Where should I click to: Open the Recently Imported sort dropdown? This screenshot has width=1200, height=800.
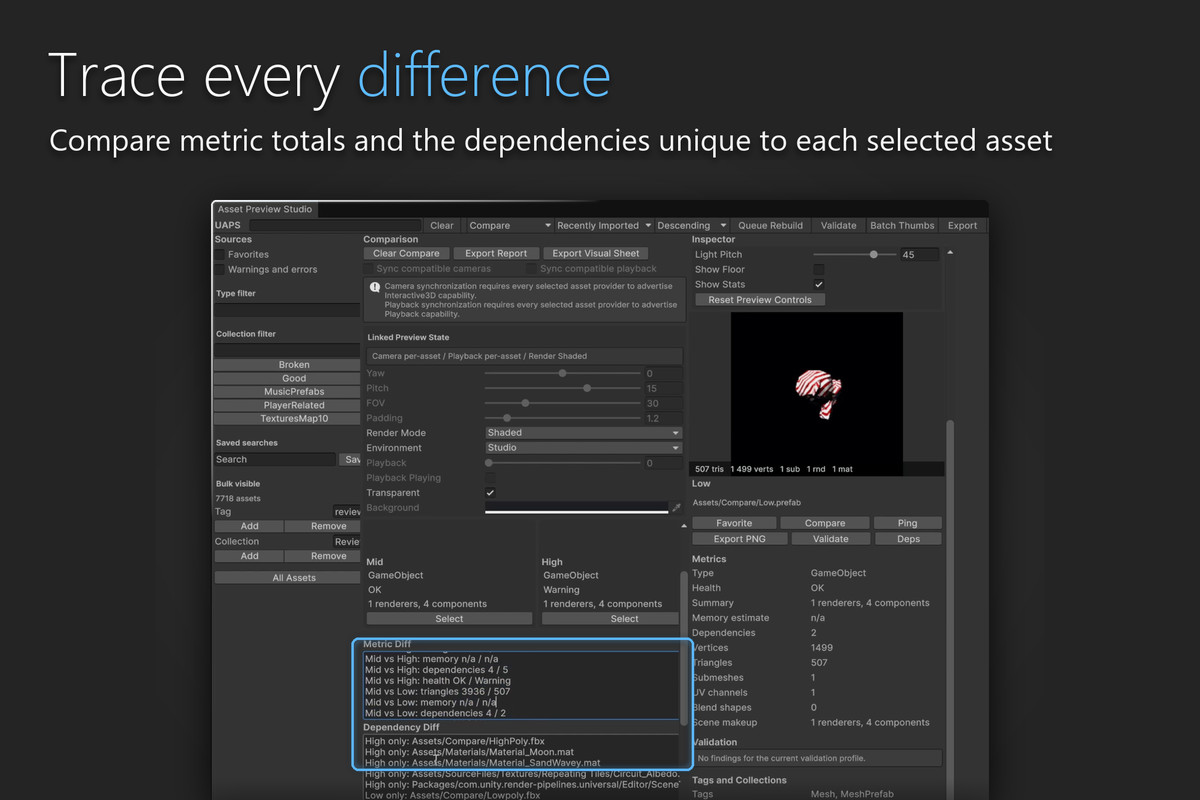604,226
